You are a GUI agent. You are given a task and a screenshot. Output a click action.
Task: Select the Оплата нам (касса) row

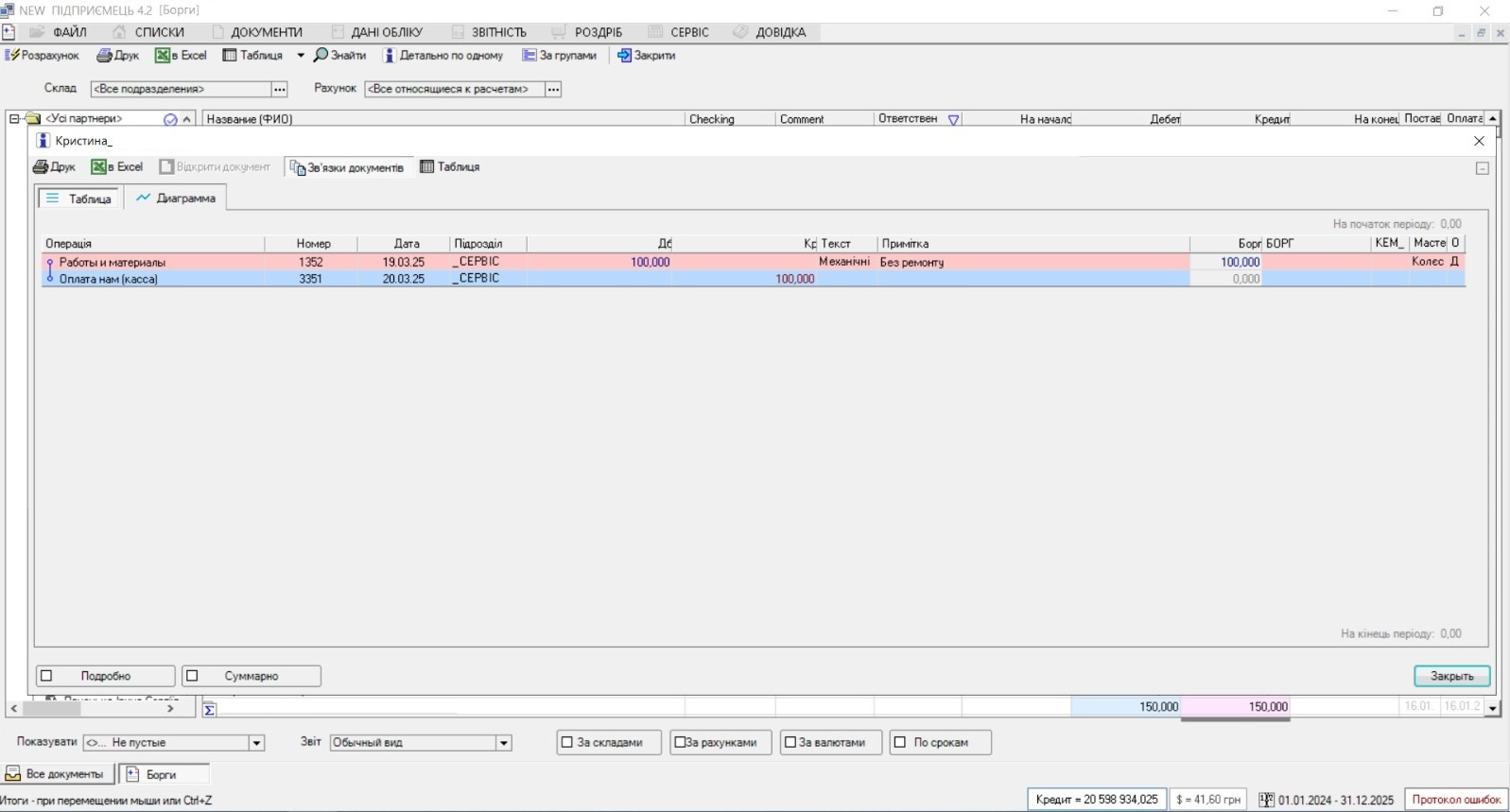pyautogui.click(x=109, y=279)
